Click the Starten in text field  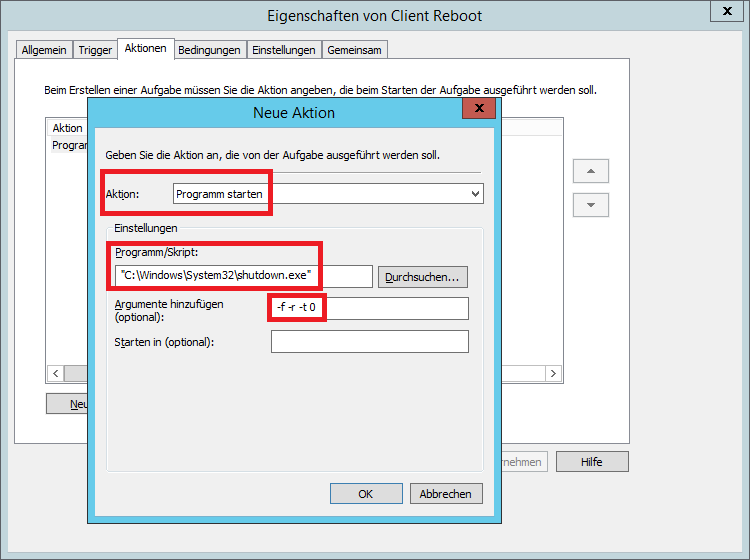(x=369, y=342)
